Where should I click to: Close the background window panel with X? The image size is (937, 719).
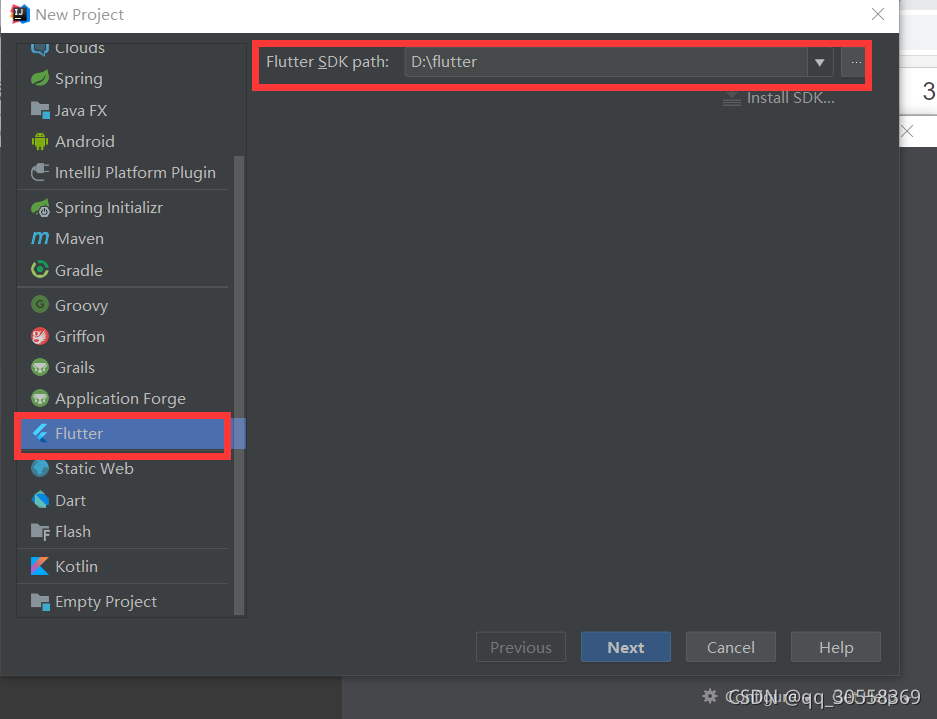(907, 131)
